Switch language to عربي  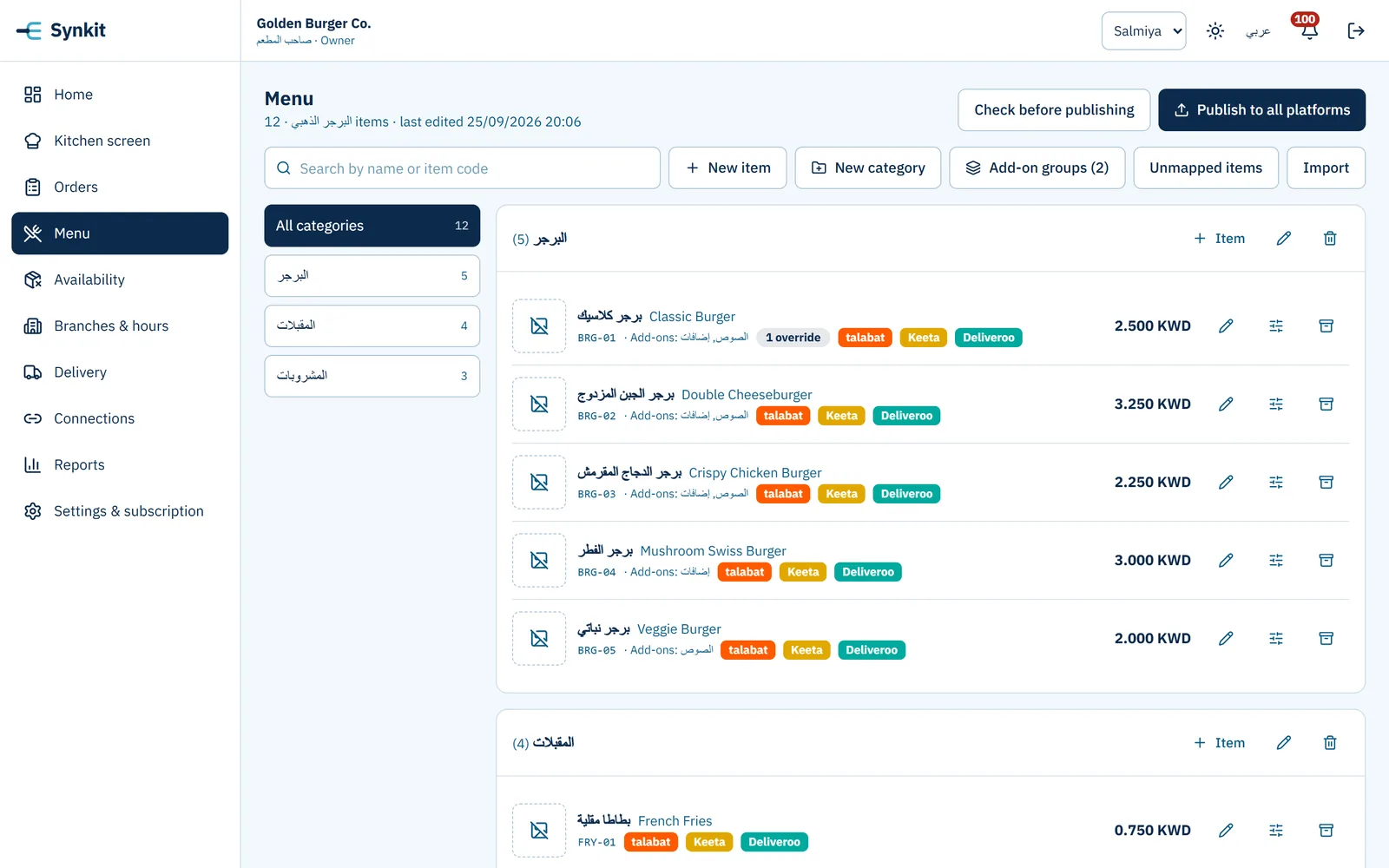coord(1258,31)
